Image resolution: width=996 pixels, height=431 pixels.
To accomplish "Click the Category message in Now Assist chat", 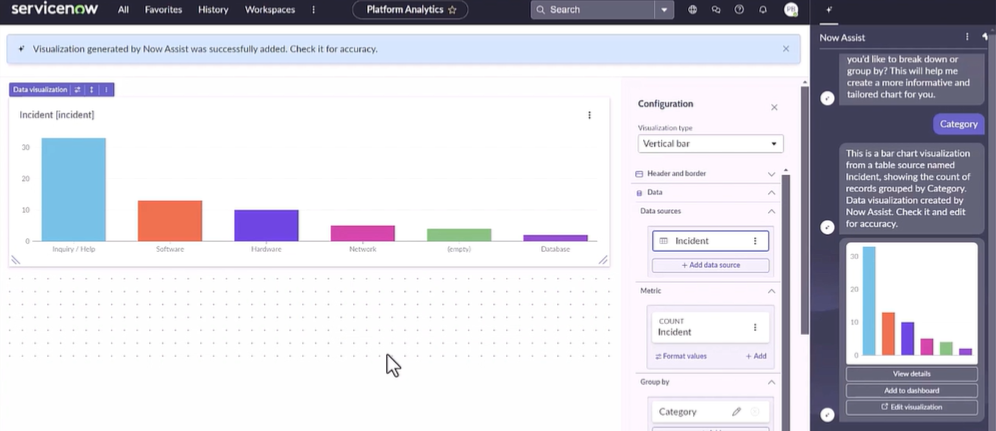I will point(958,124).
